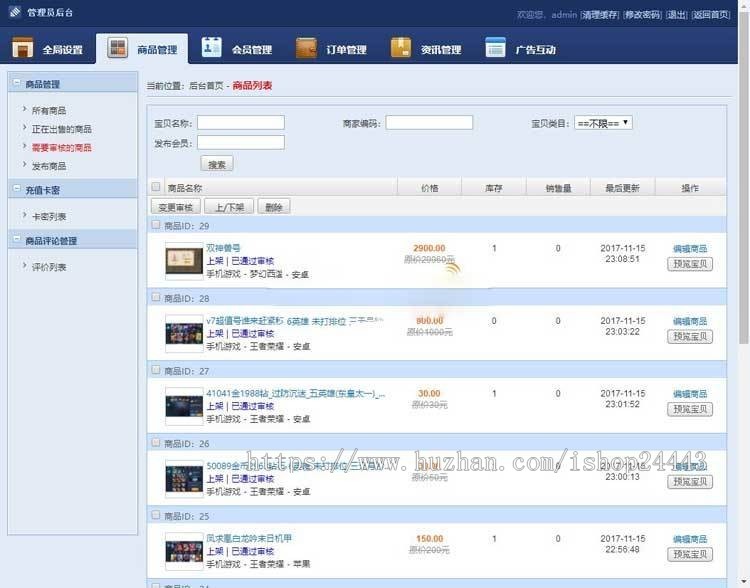Collapse the 商品管理 sidebar section
The height and width of the screenshot is (588, 750).
16,83
